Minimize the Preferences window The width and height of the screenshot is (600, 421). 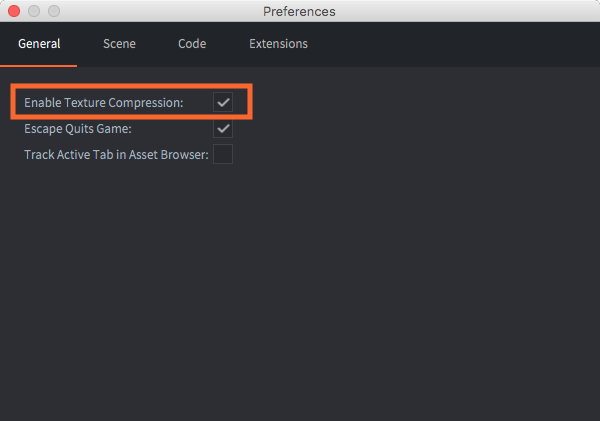pyautogui.click(x=34, y=11)
